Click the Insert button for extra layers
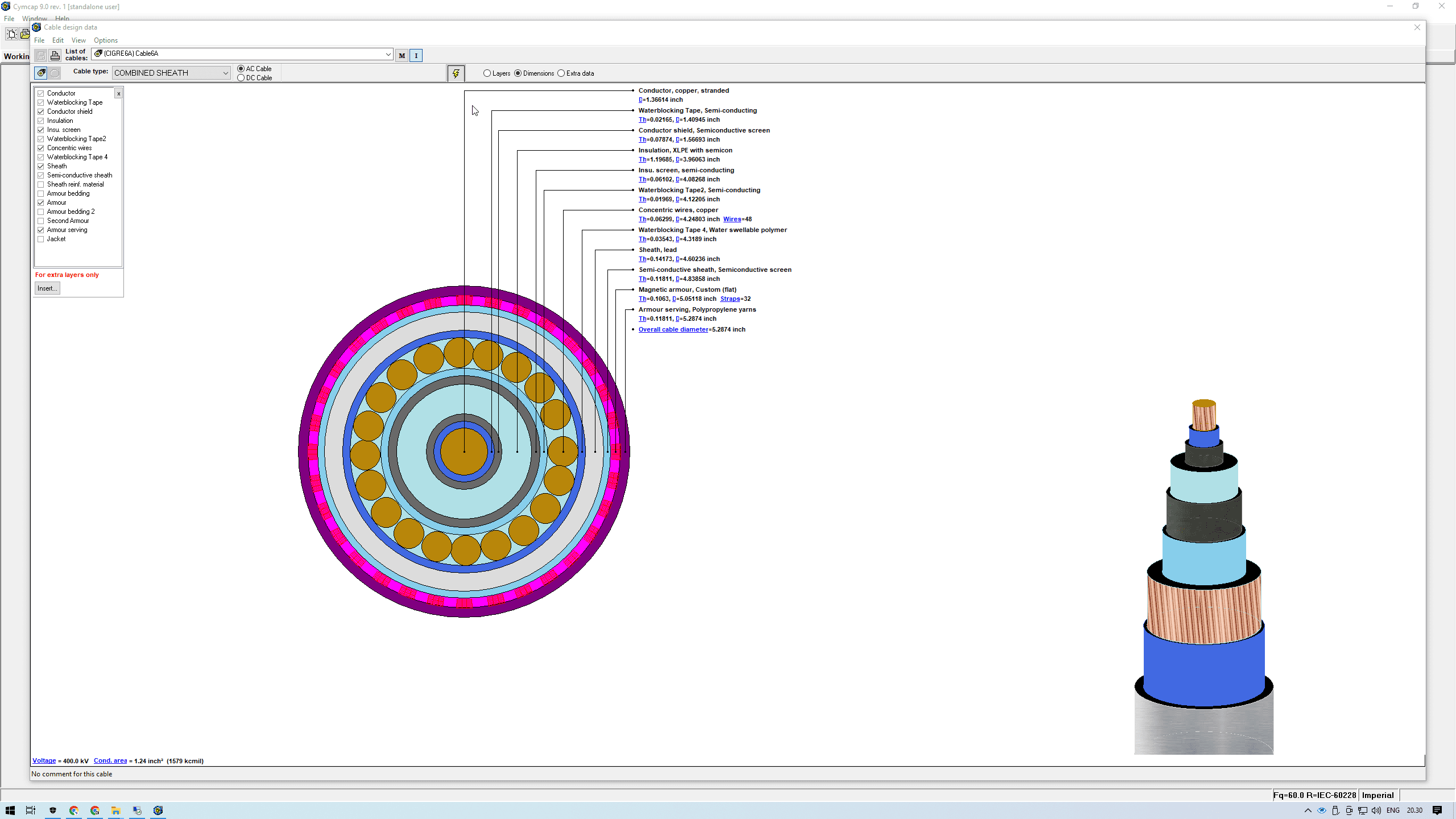The image size is (1456, 819). [47, 288]
